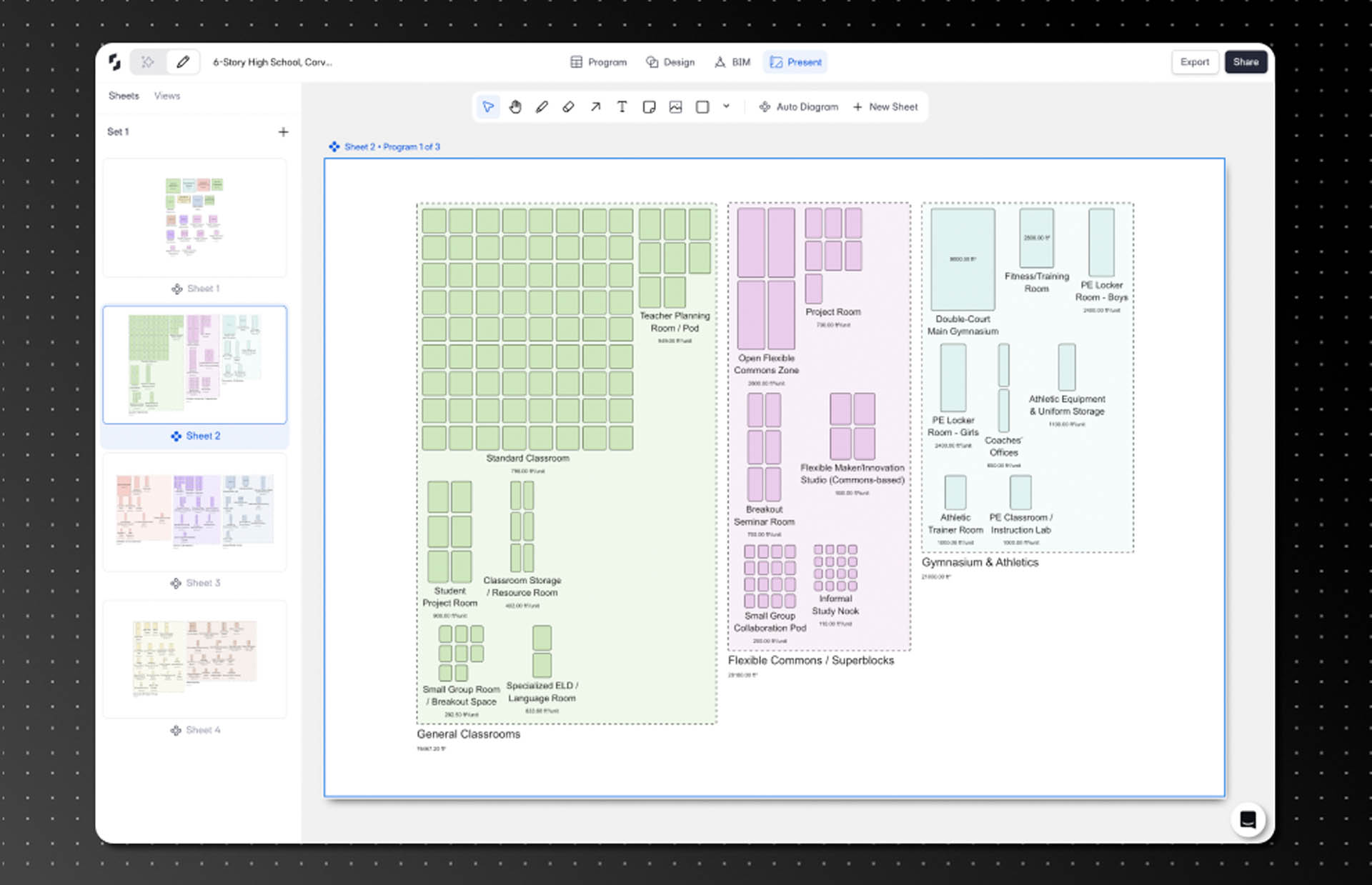Select the pencil draw tool
This screenshot has height=885, width=1372.
[542, 107]
